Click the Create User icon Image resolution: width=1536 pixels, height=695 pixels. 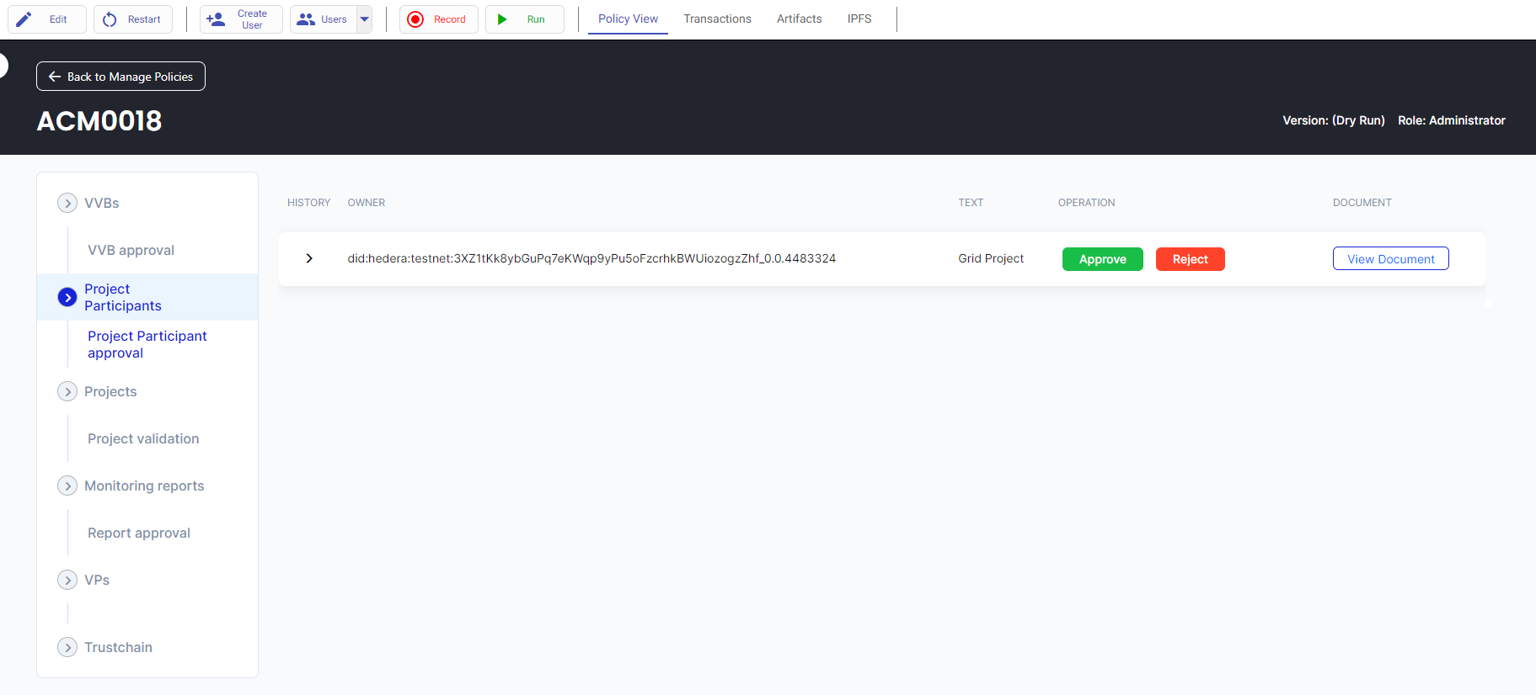215,19
